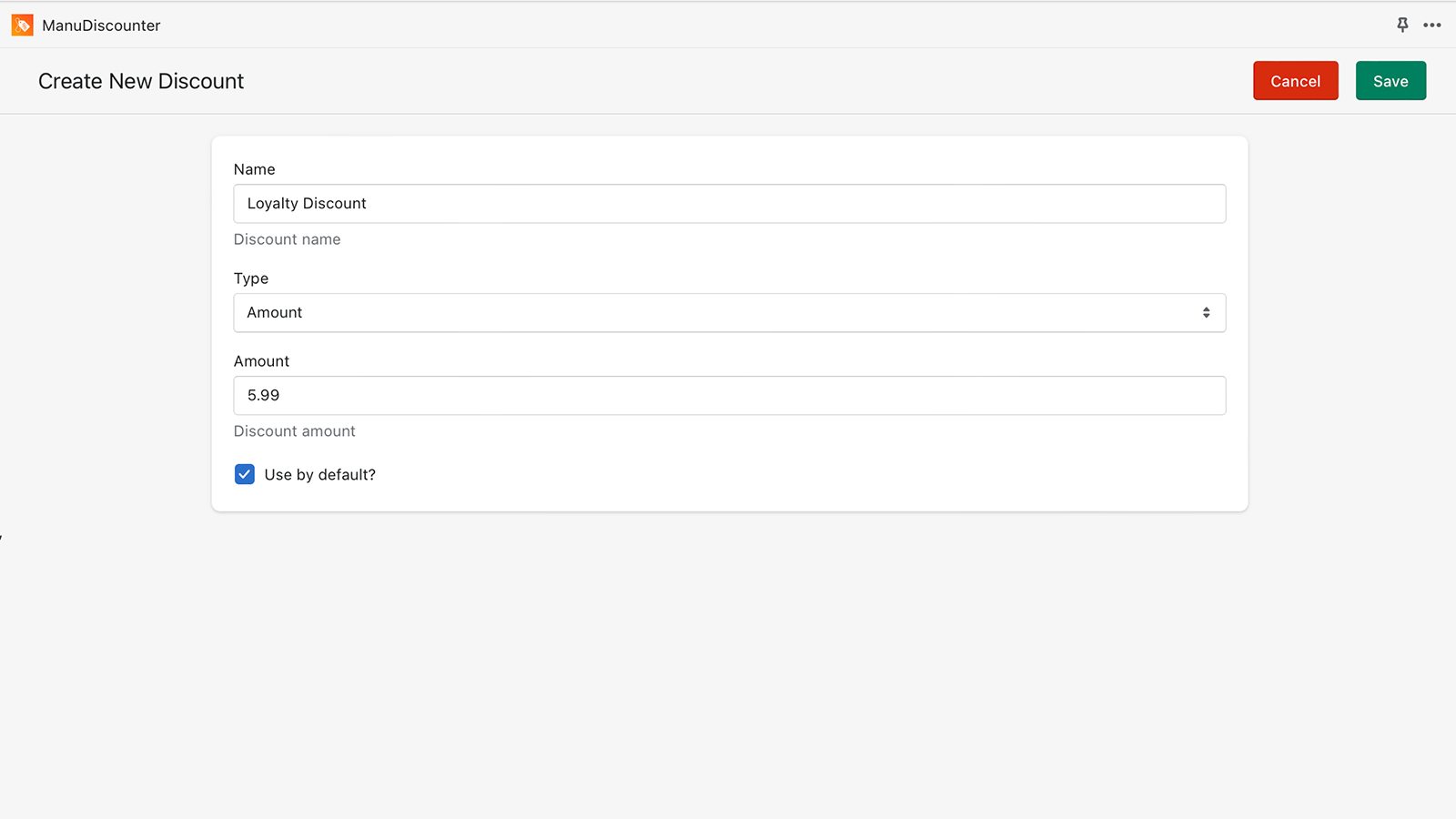Click the Discount name helper text
This screenshot has width=1456, height=819.
tap(287, 239)
